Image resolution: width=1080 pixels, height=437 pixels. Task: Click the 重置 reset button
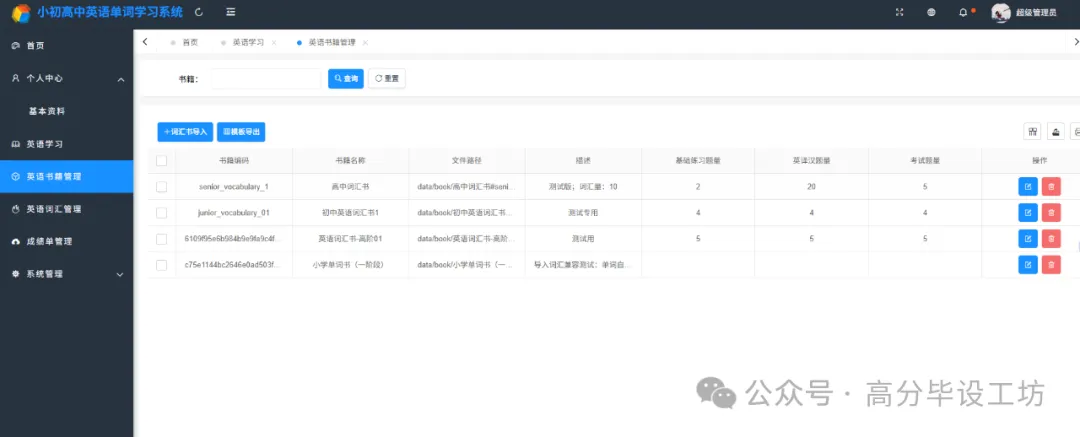[386, 79]
